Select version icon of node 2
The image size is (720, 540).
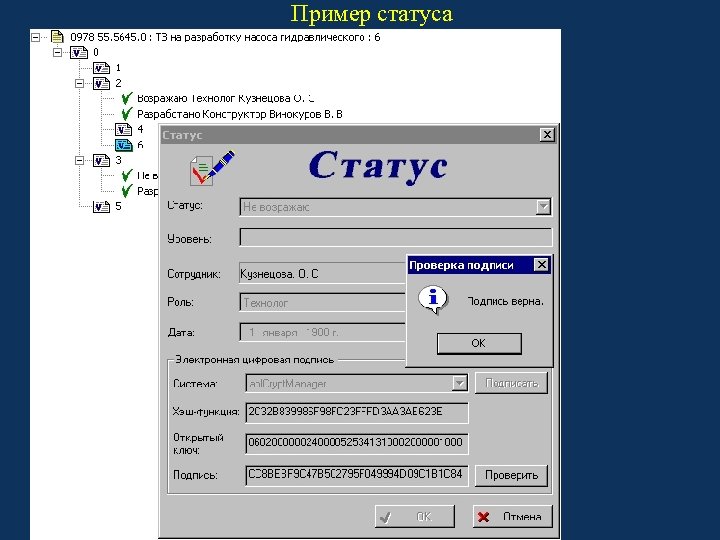(101, 84)
